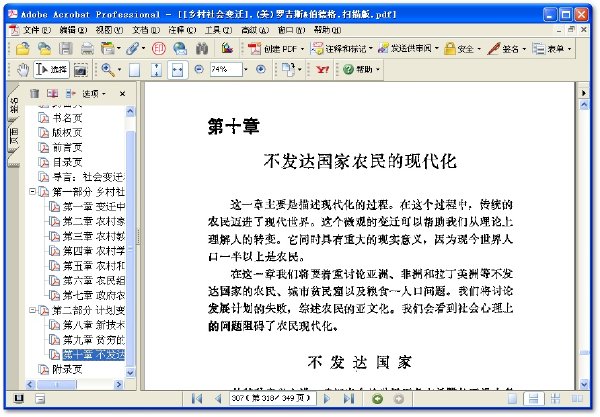
Task: Click the trash Delete bookmark icon
Action: click(34, 93)
